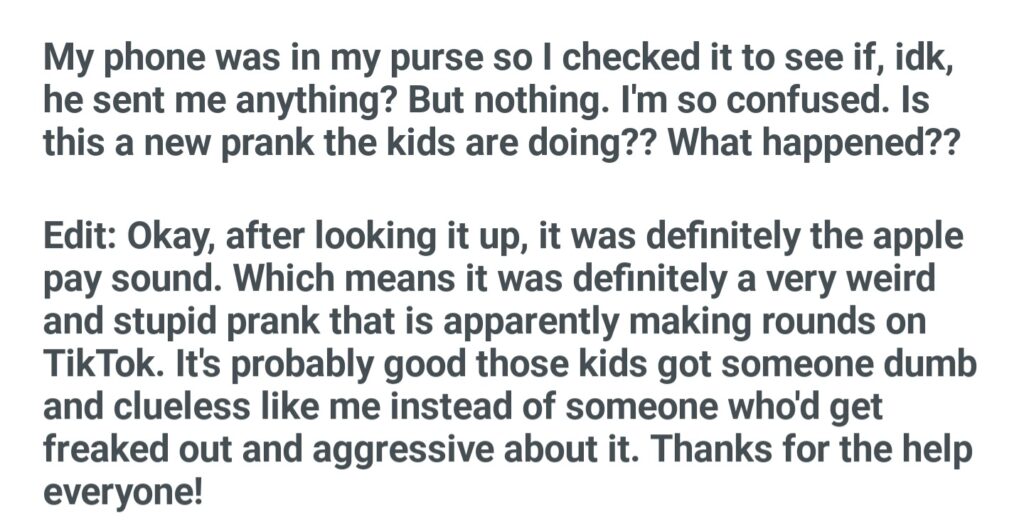Screen dimensions: 1024x531
Task: Click the word "rounds"
Action: pyautogui.click(x=826, y=323)
